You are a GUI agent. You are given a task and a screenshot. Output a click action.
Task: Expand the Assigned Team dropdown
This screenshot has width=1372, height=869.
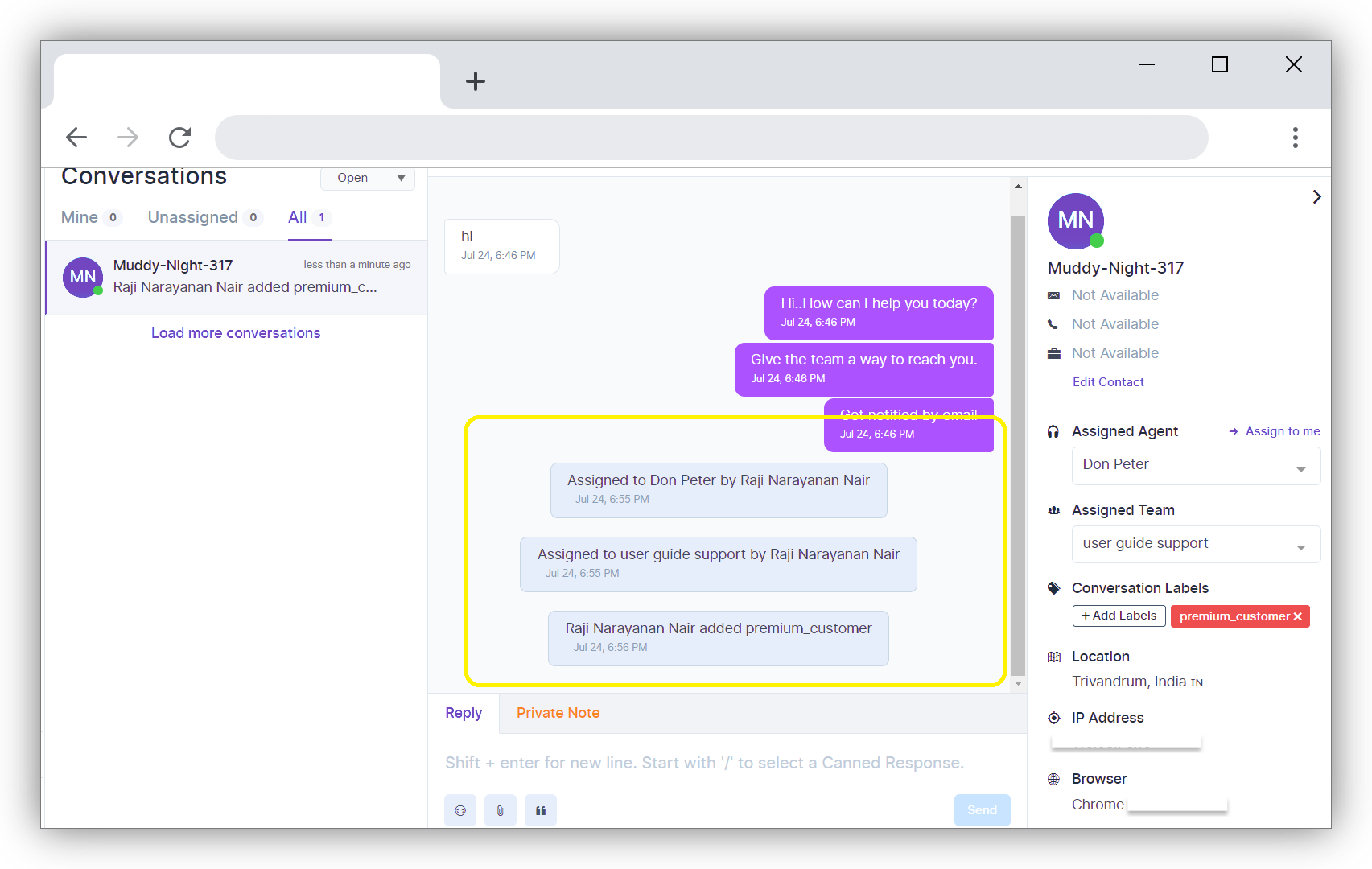1195,545
